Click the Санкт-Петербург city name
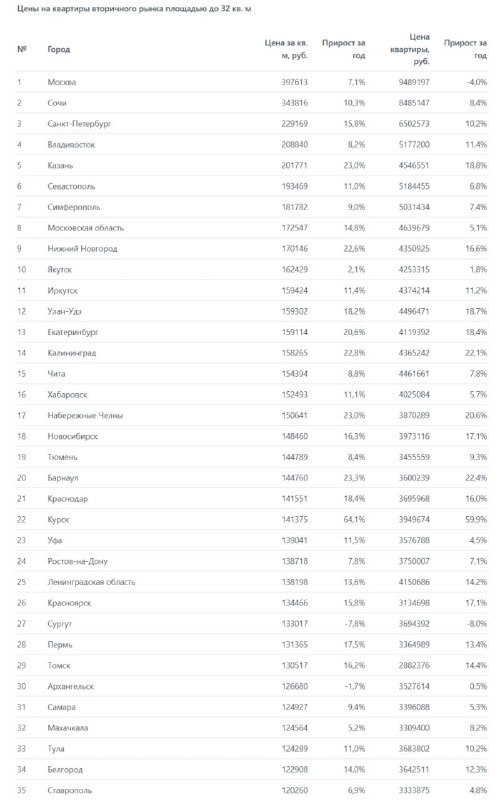The image size is (495, 800). coord(79,124)
